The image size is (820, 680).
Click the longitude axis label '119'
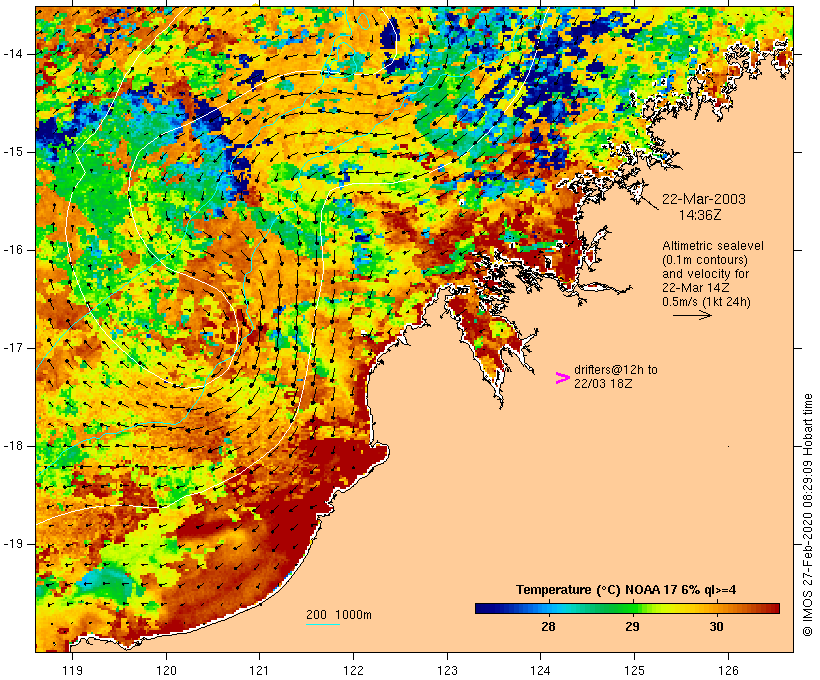[x=72, y=670]
